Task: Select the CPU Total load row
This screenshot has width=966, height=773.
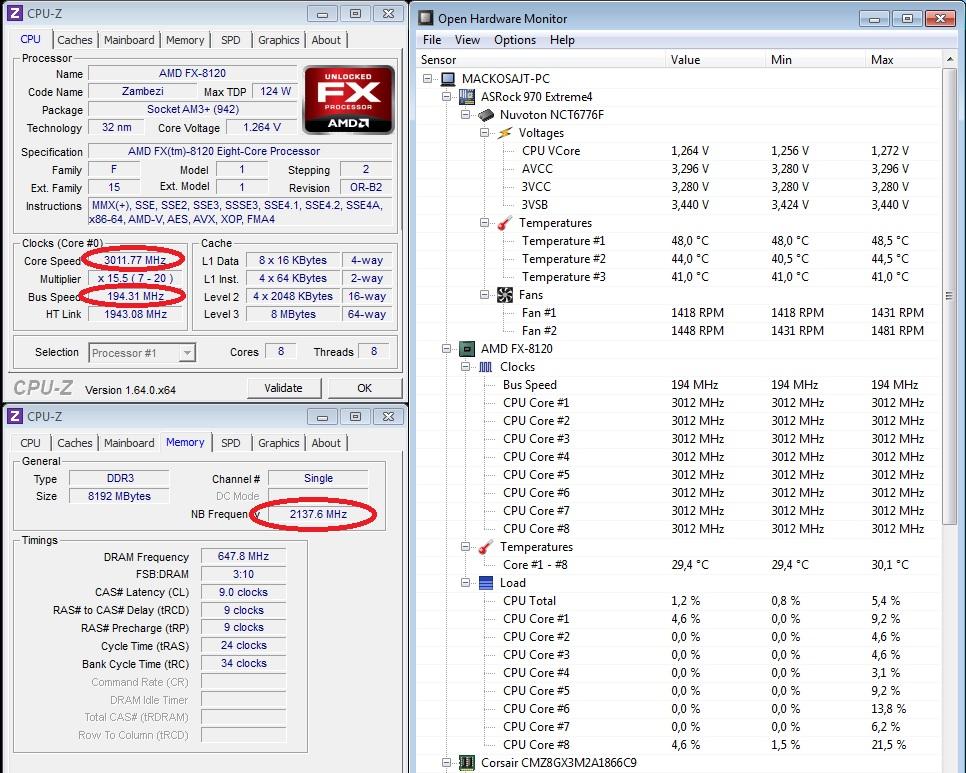Action: (679, 601)
